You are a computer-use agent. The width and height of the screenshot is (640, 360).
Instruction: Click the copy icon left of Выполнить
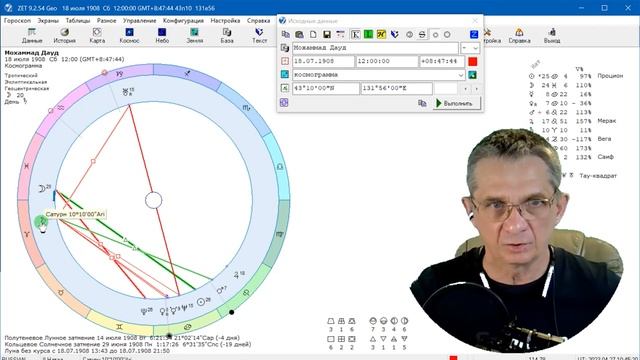tap(422, 103)
